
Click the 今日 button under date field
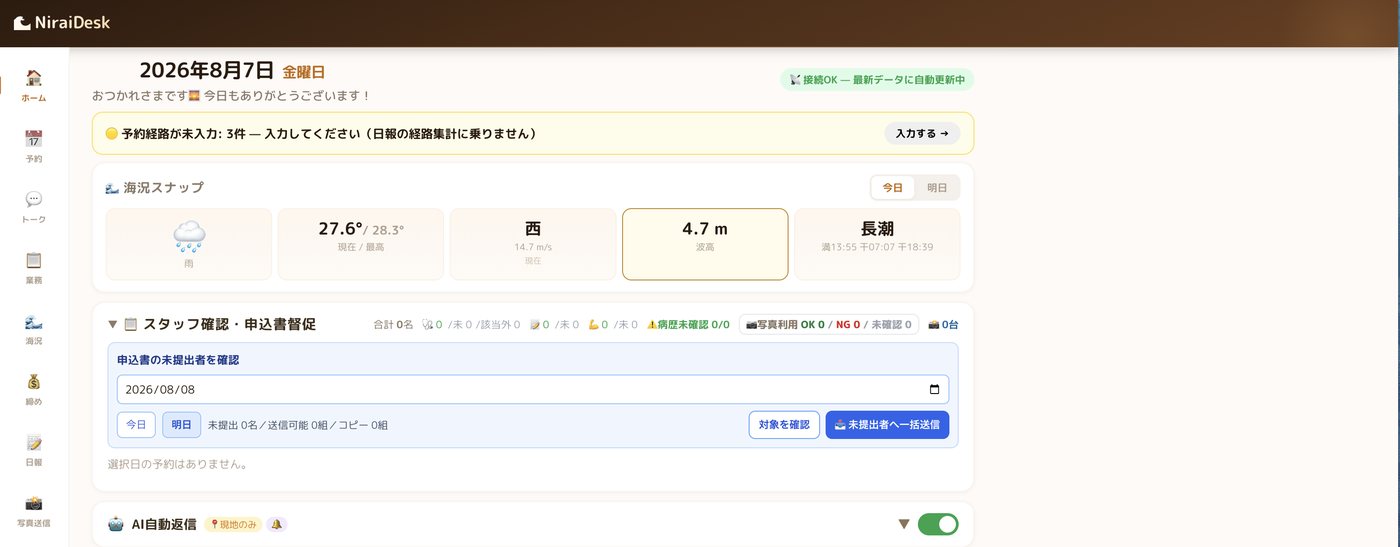pos(136,425)
